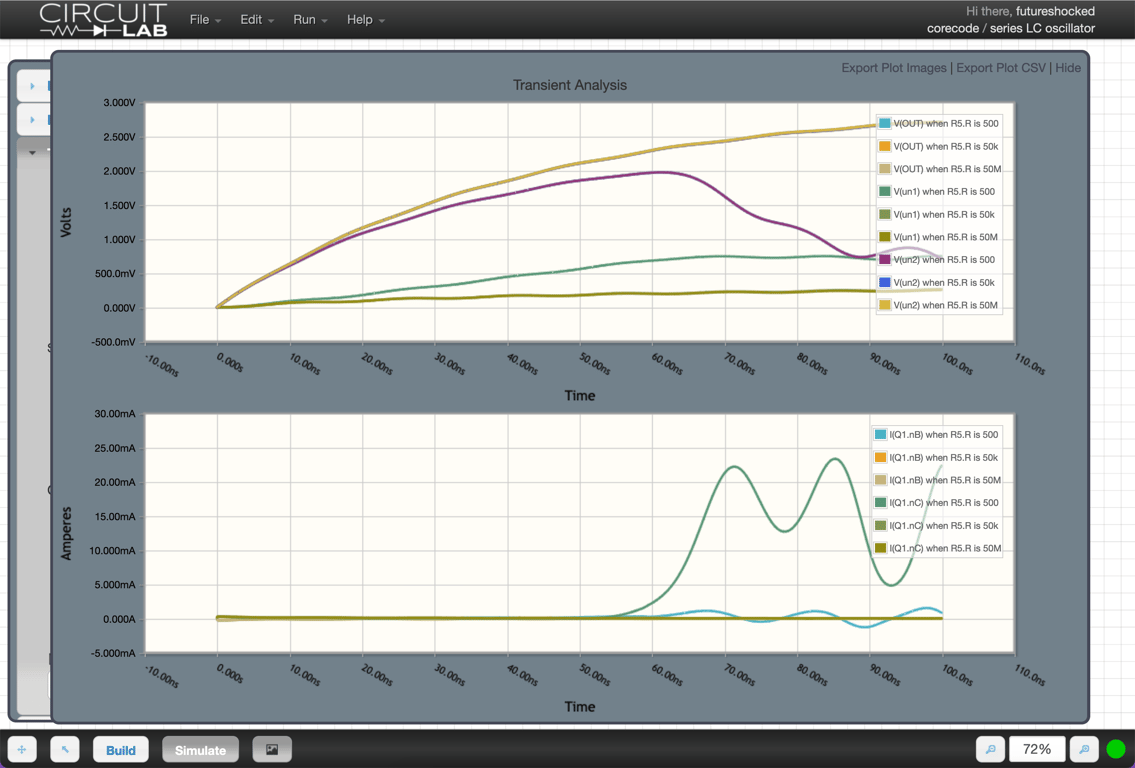Expand the second collapsed left panel section

click(x=32, y=120)
